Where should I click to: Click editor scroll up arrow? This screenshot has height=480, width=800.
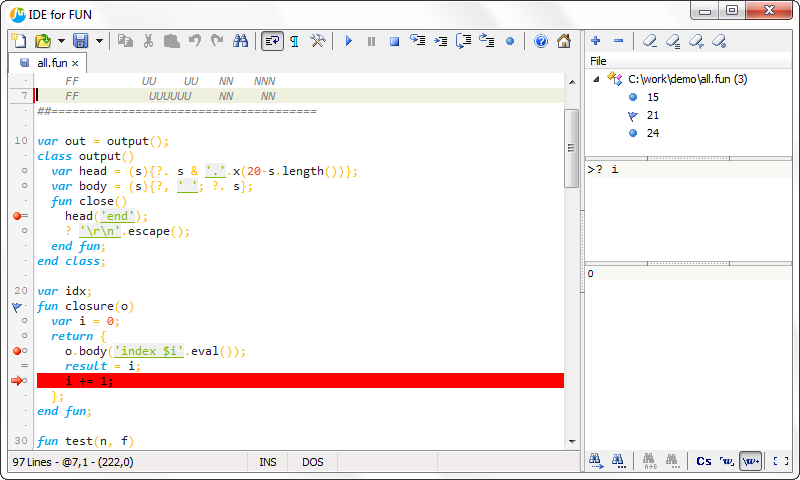click(x=572, y=82)
